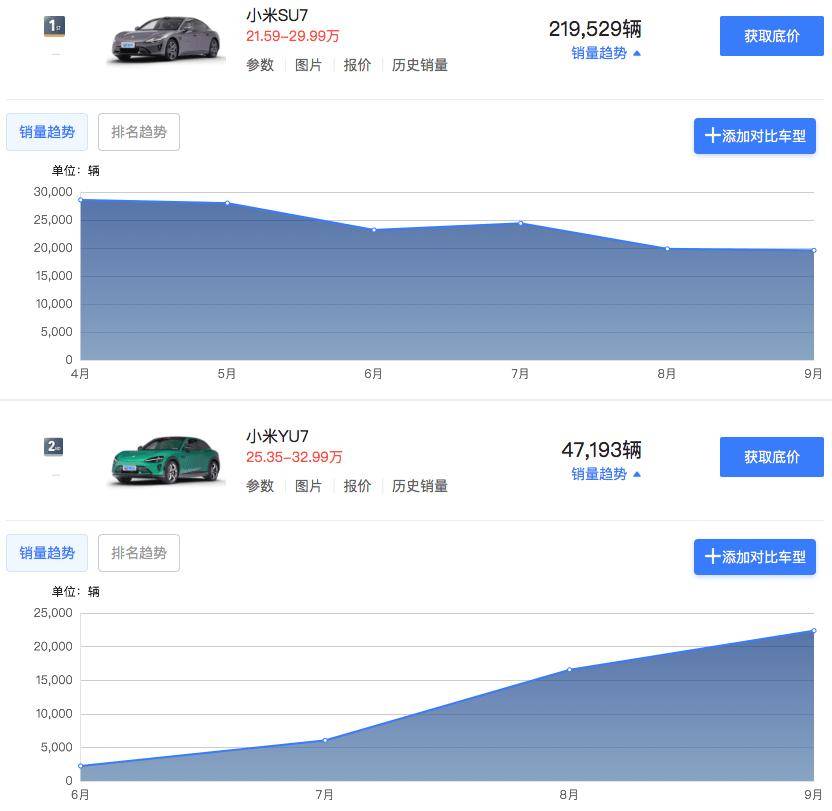Open the 报价 link for 小米YU7
Screen dimensions: 832x811
pyautogui.click(x=357, y=485)
